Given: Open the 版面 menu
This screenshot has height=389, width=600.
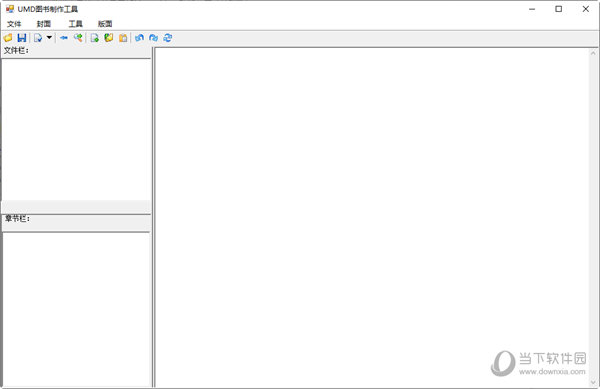Looking at the screenshot, I should pyautogui.click(x=105, y=24).
